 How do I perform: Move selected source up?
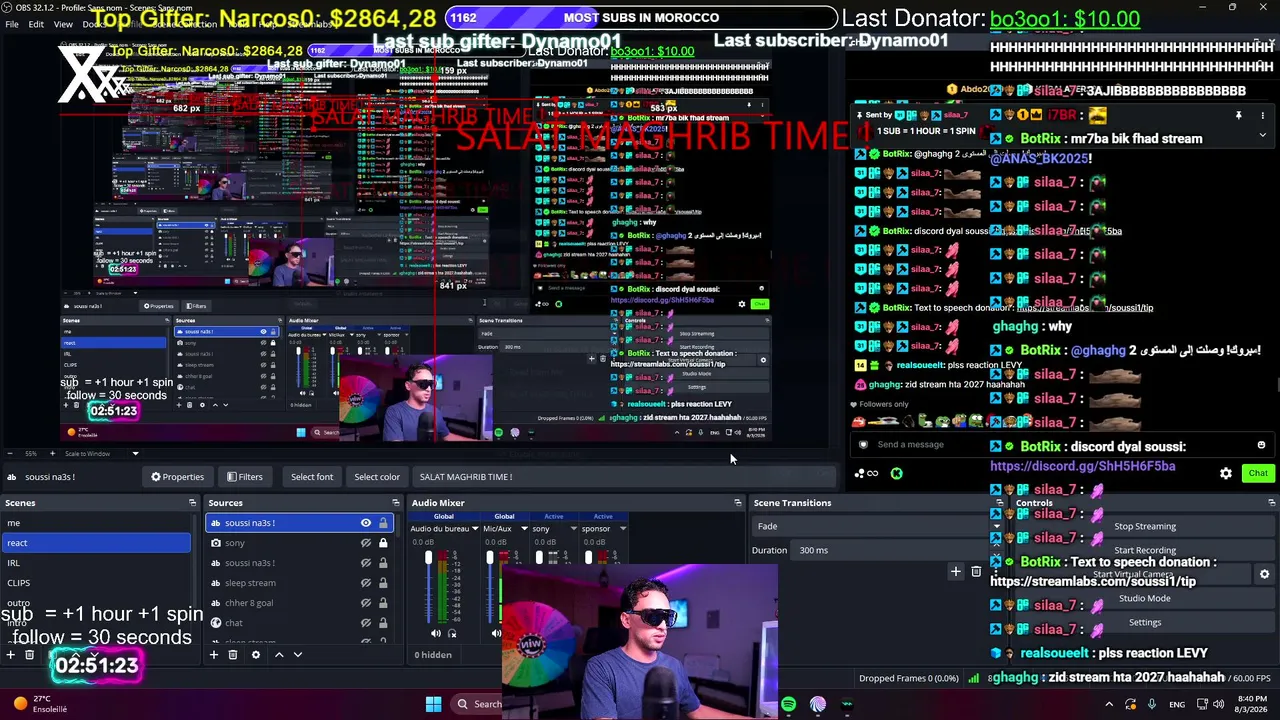(279, 655)
